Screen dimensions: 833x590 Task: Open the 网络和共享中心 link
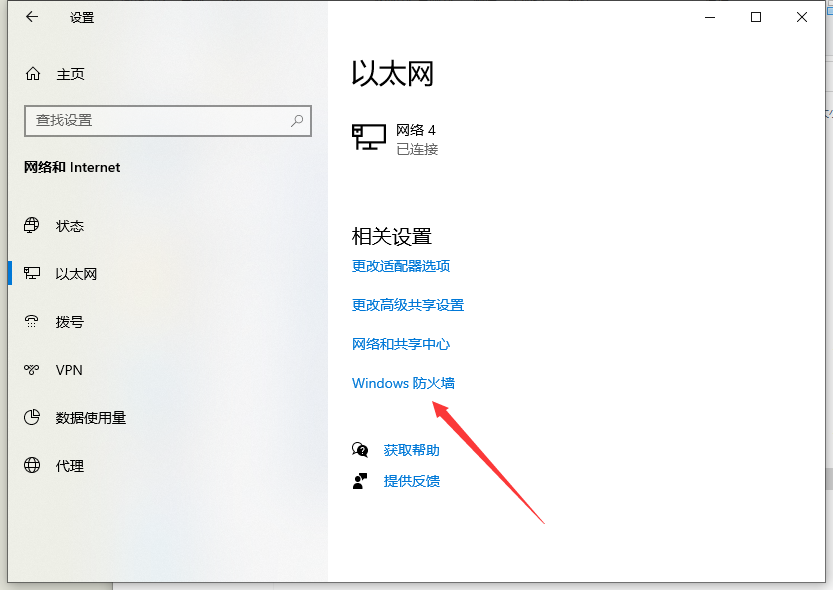[401, 344]
